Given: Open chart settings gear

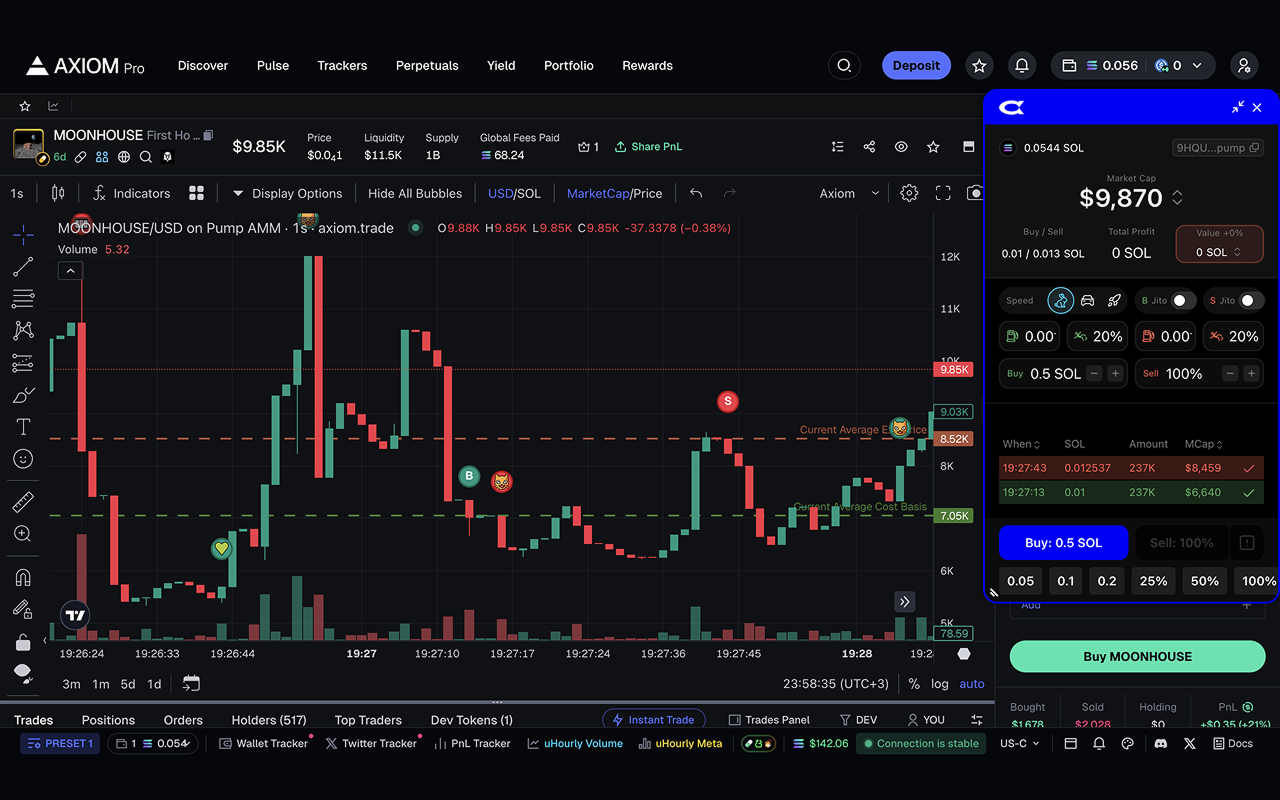Looking at the screenshot, I should (909, 193).
